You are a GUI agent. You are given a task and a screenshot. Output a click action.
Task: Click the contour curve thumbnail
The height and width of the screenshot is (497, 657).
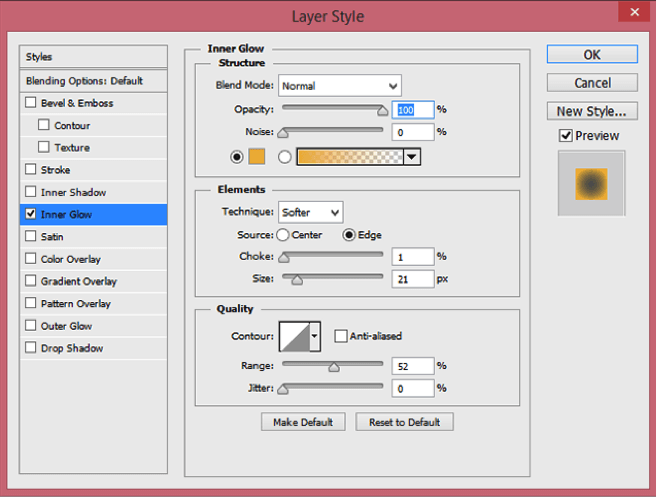pos(295,337)
